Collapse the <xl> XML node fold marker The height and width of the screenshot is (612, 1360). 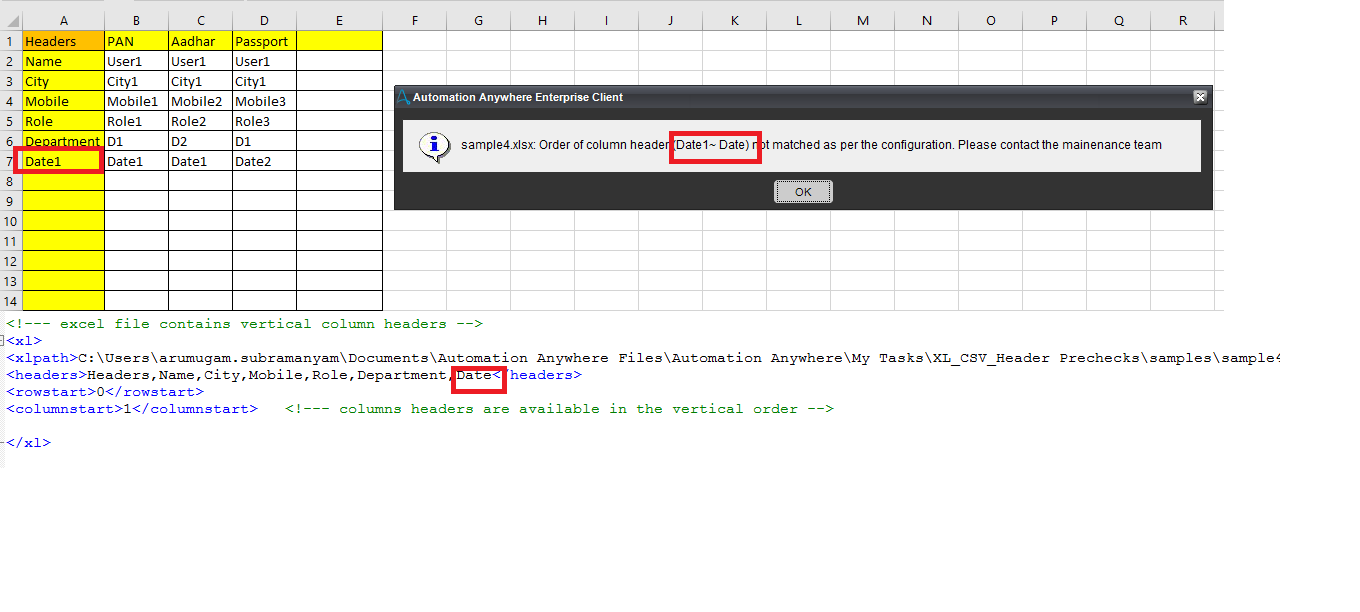(3, 341)
